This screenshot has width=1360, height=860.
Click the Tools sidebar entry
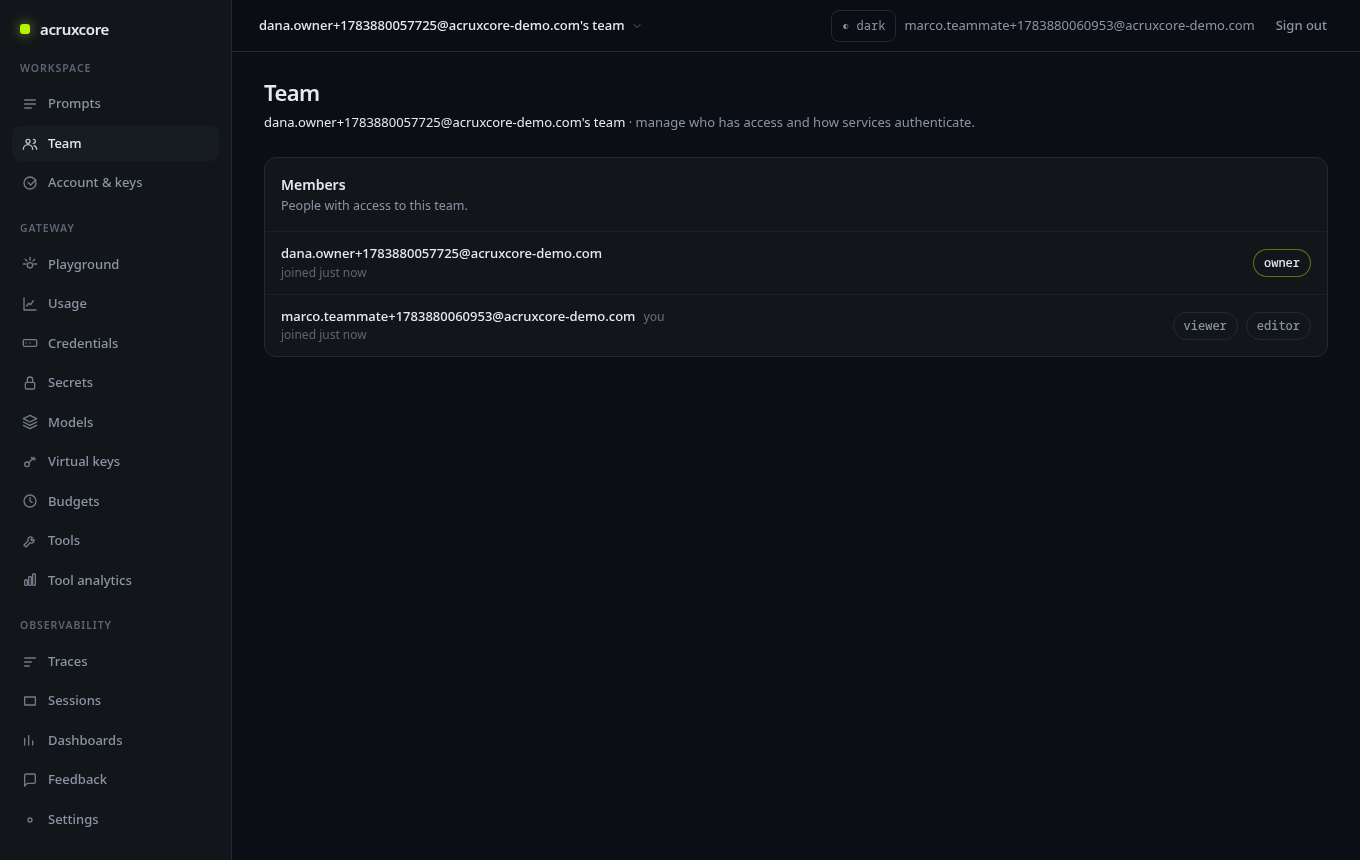[x=116, y=541]
